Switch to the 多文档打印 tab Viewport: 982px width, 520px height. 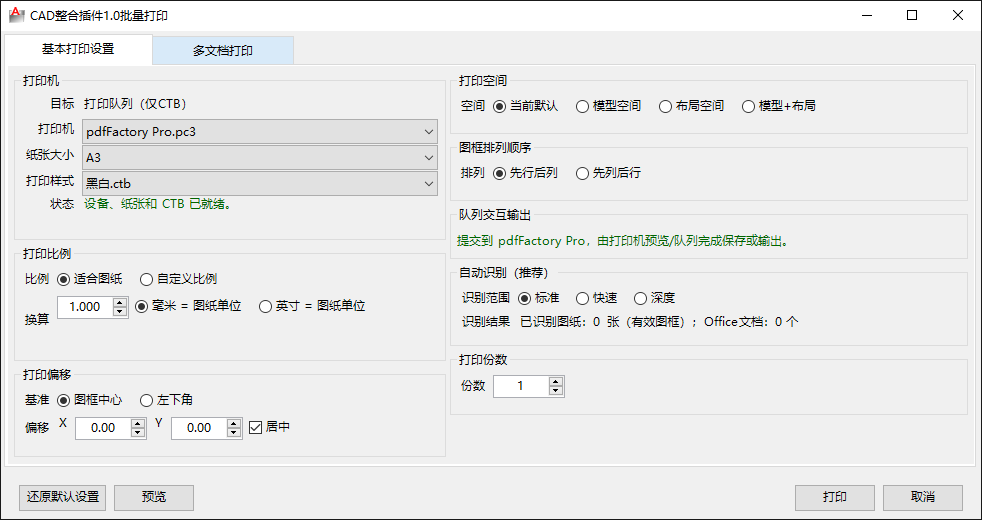(223, 51)
